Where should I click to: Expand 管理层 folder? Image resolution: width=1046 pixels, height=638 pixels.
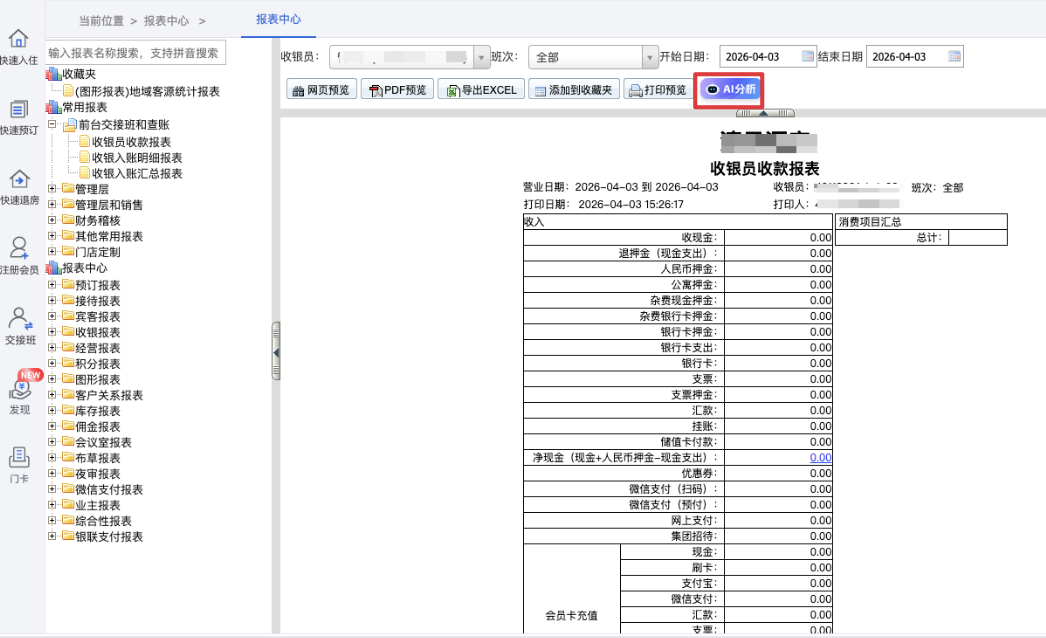(x=52, y=189)
